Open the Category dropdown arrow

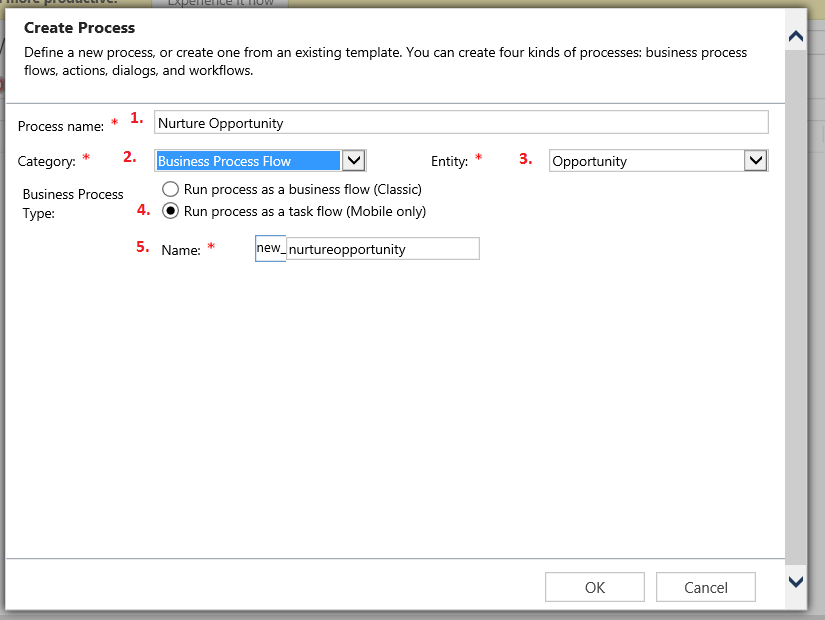pos(354,161)
